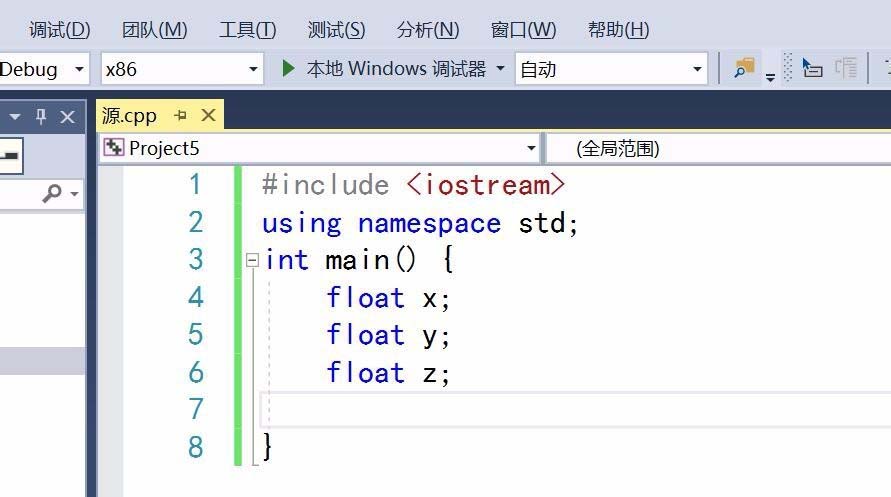
Task: Open the x86 platform dropdown
Action: tap(182, 69)
